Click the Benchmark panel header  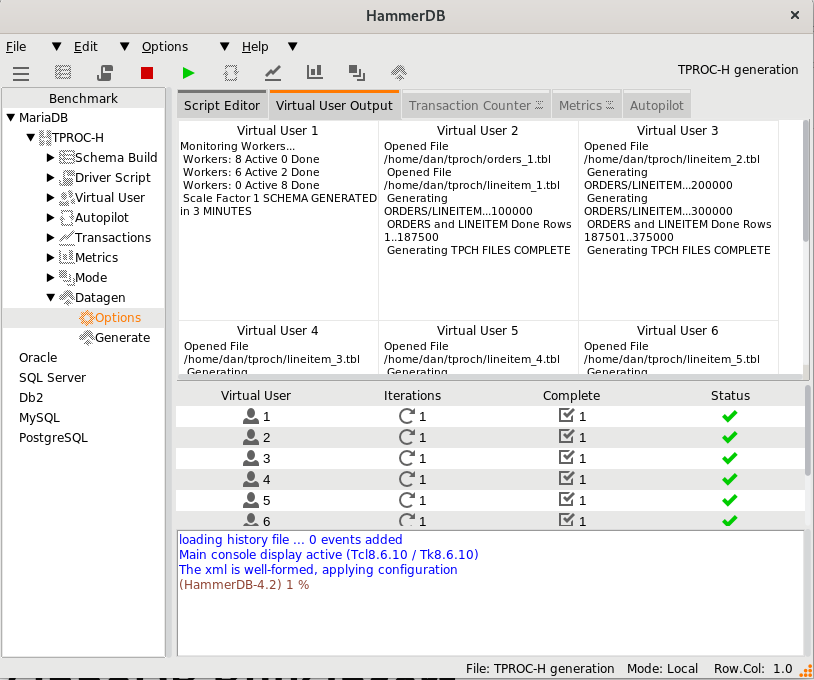pyautogui.click(x=83, y=98)
